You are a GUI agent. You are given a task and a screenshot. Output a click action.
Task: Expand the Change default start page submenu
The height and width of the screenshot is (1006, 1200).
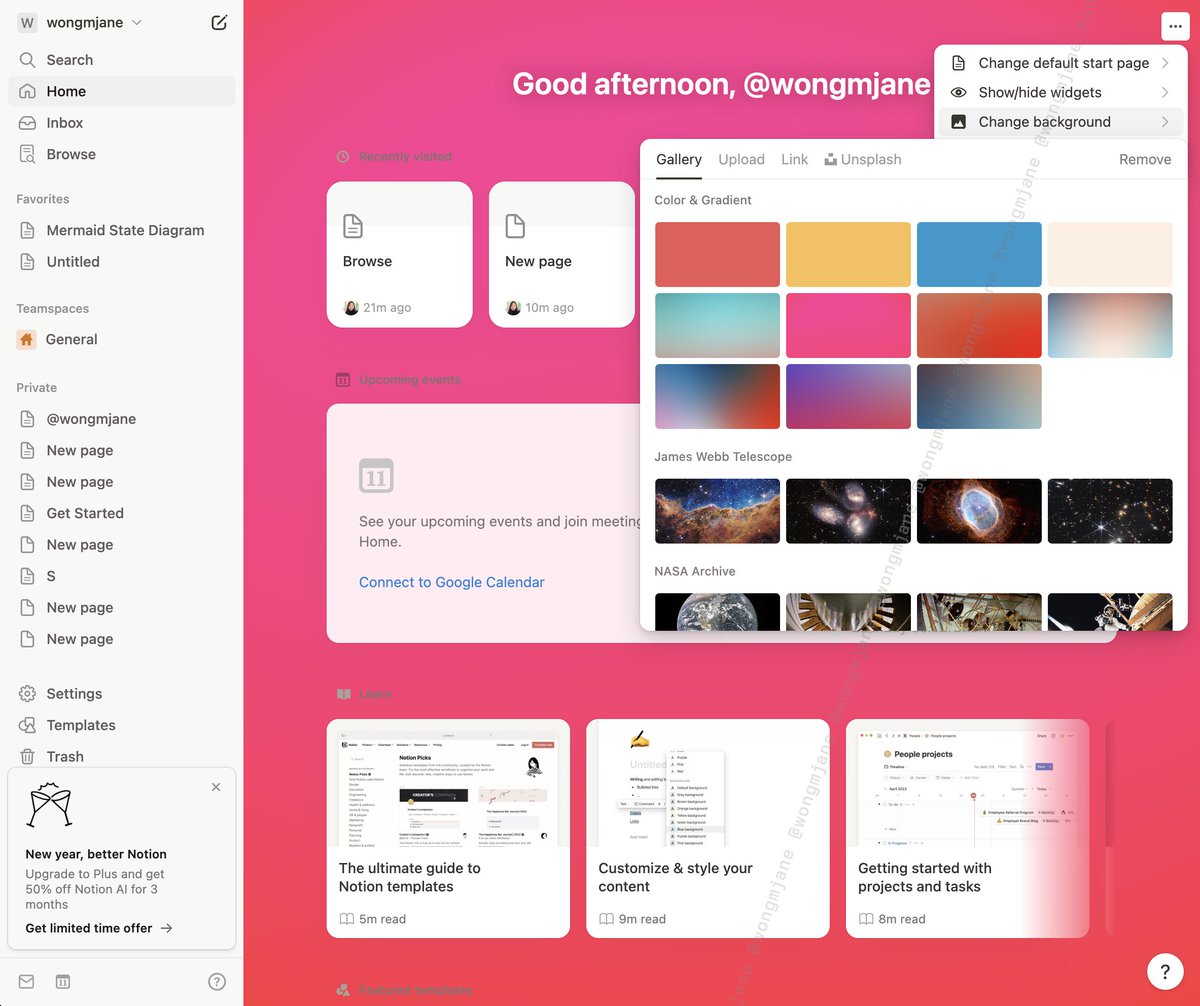pyautogui.click(x=1063, y=62)
